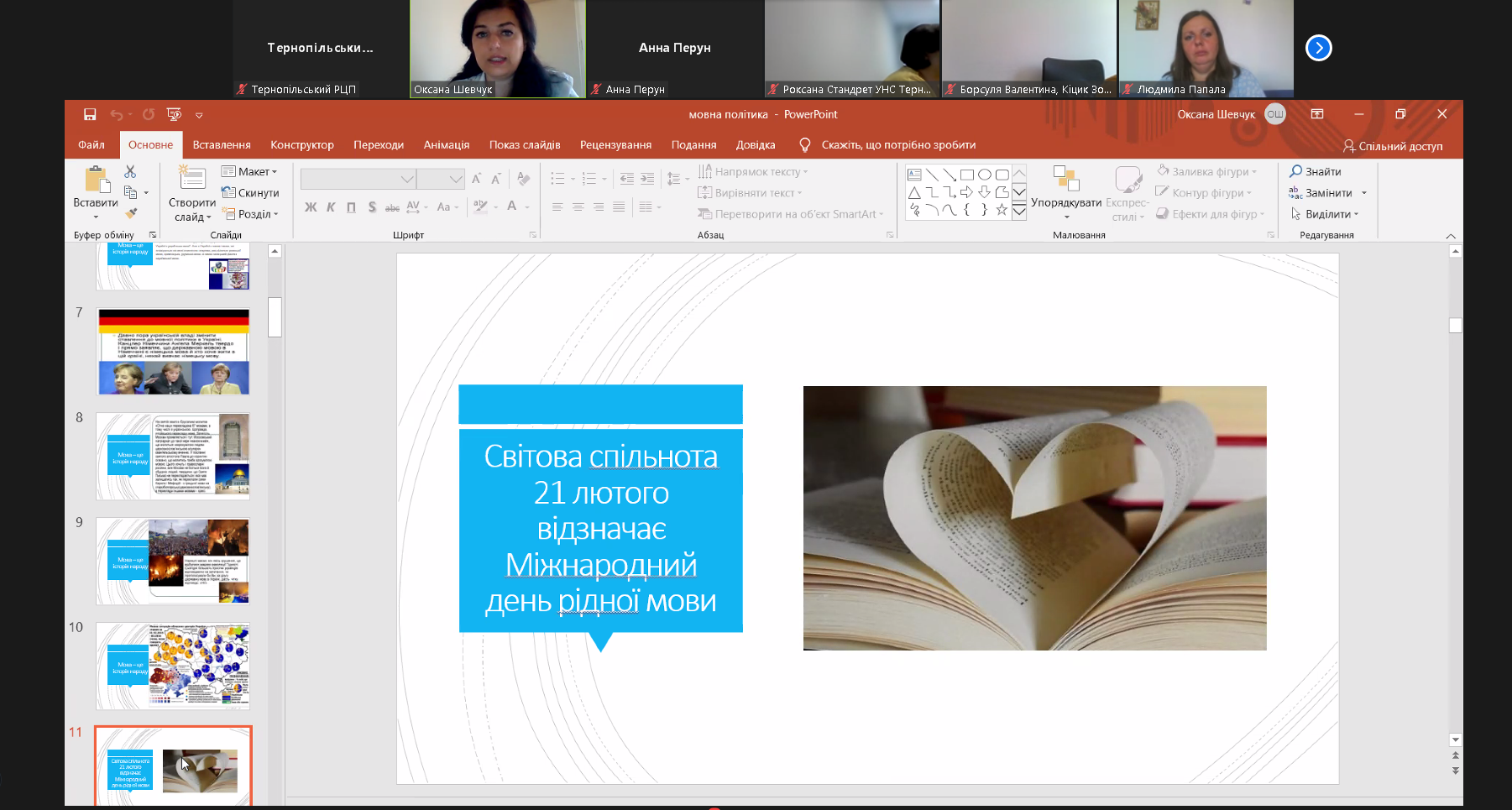Cut selection with scissors icon
1512x810 pixels.
point(130,171)
